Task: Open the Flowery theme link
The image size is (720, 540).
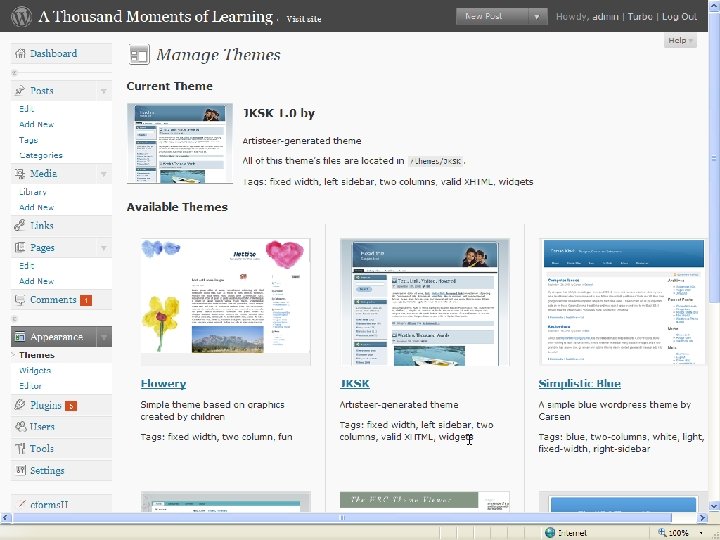Action: (x=163, y=384)
